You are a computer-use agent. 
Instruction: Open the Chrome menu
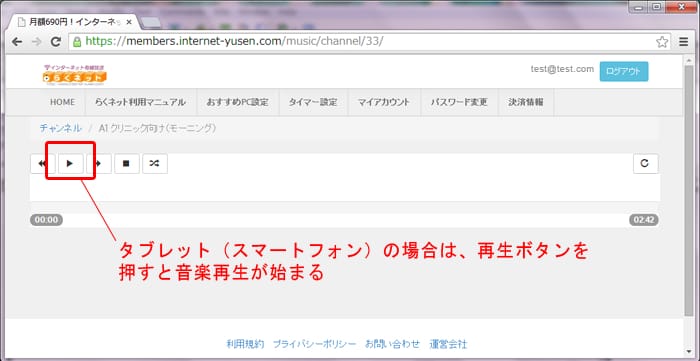point(684,42)
